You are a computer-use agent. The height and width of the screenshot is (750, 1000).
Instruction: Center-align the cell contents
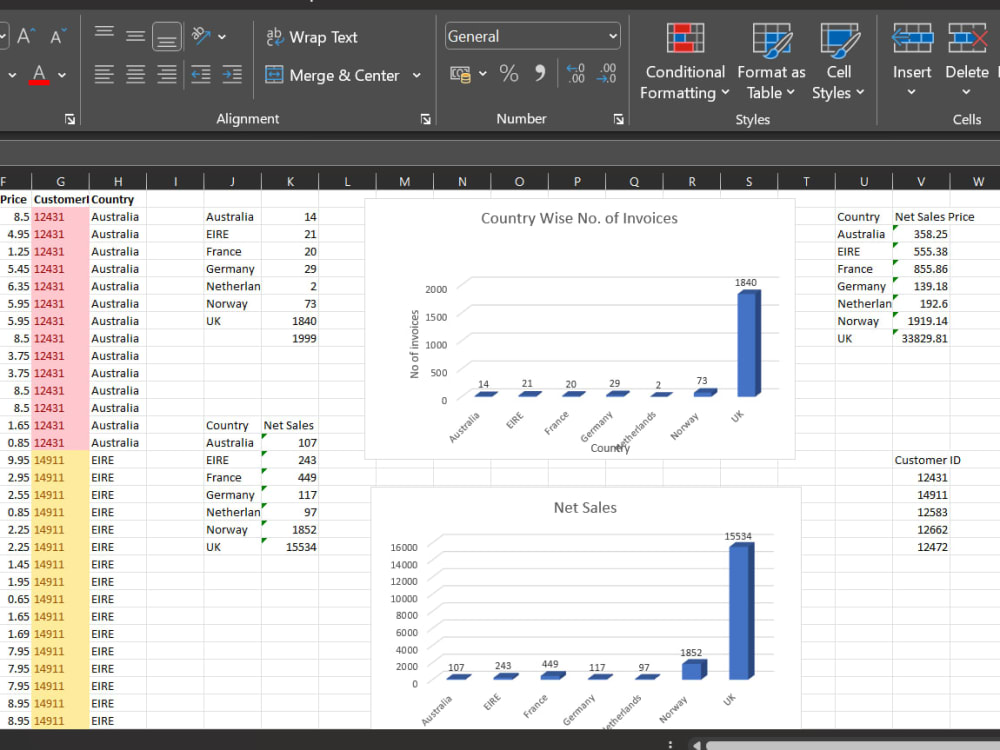point(135,73)
